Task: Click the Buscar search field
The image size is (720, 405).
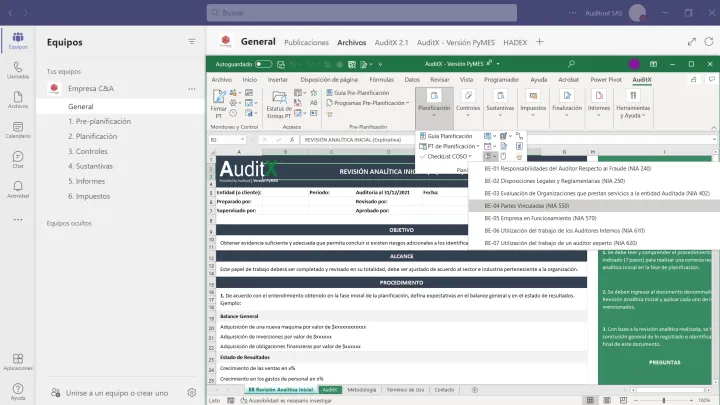Action: pyautogui.click(x=362, y=13)
